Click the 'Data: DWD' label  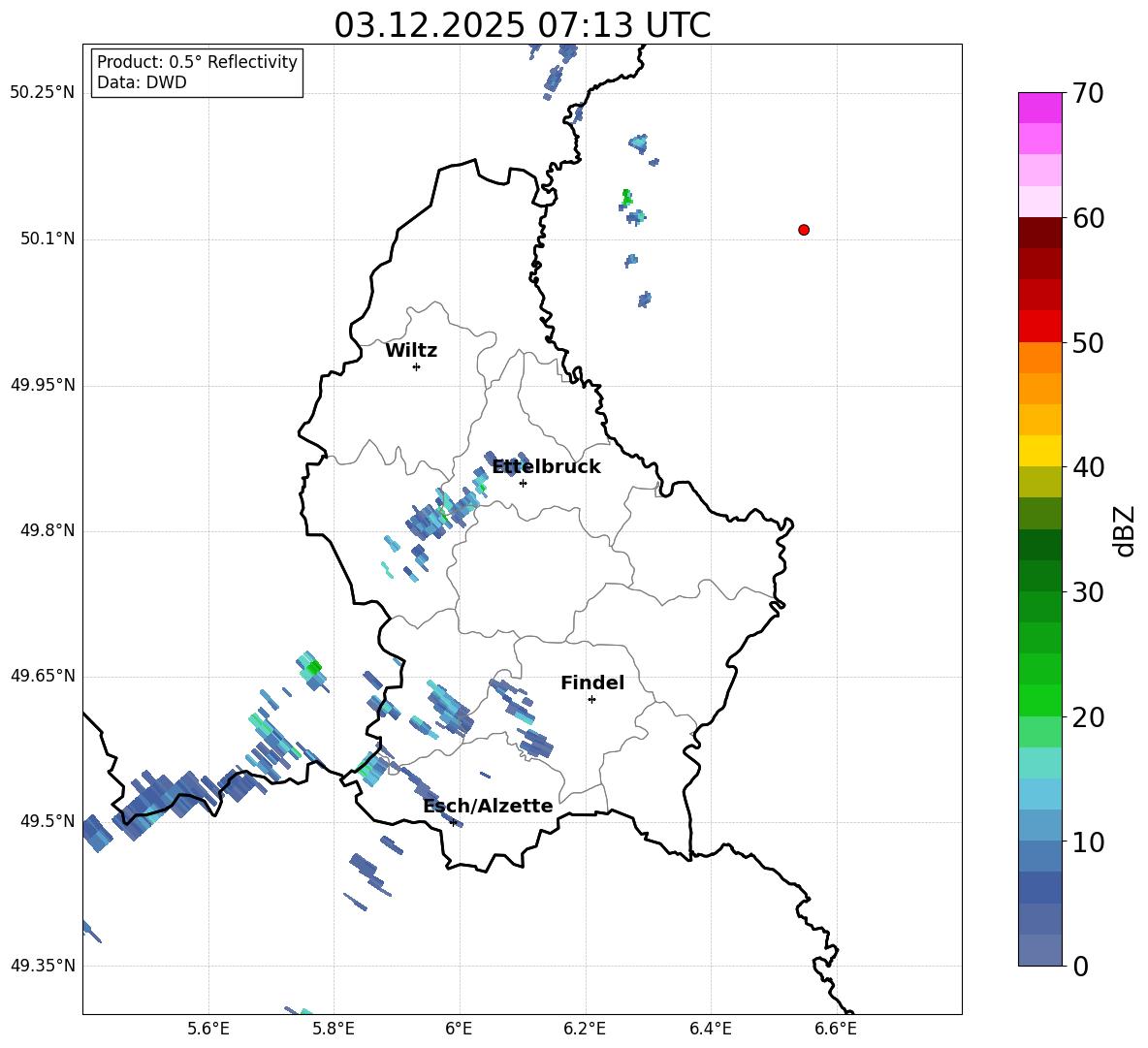[x=142, y=82]
